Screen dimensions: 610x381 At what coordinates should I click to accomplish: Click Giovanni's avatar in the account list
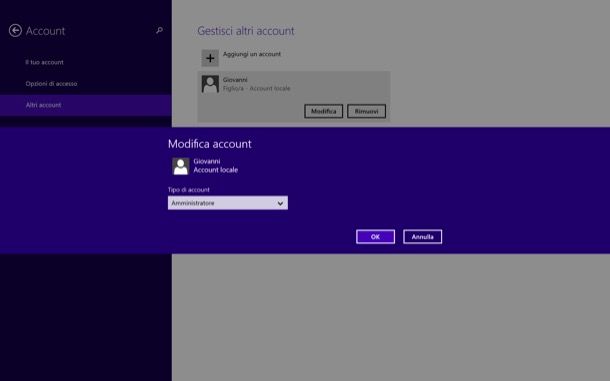[210, 84]
